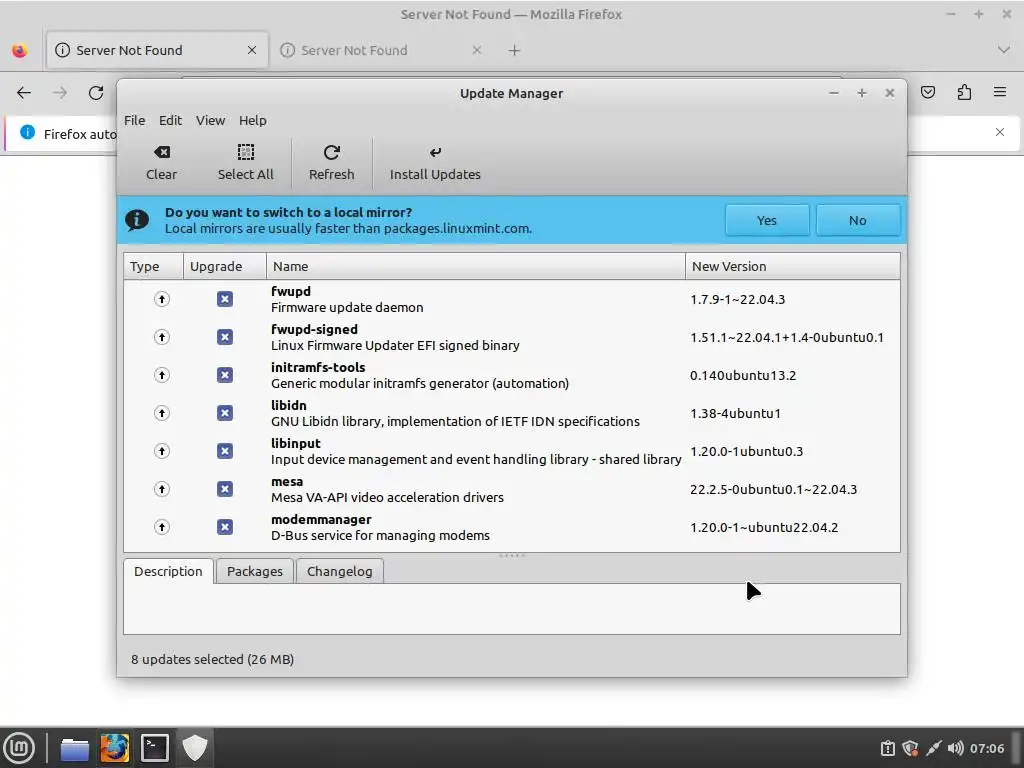Click the update type icon for libinput
The height and width of the screenshot is (768, 1024).
pyautogui.click(x=162, y=451)
